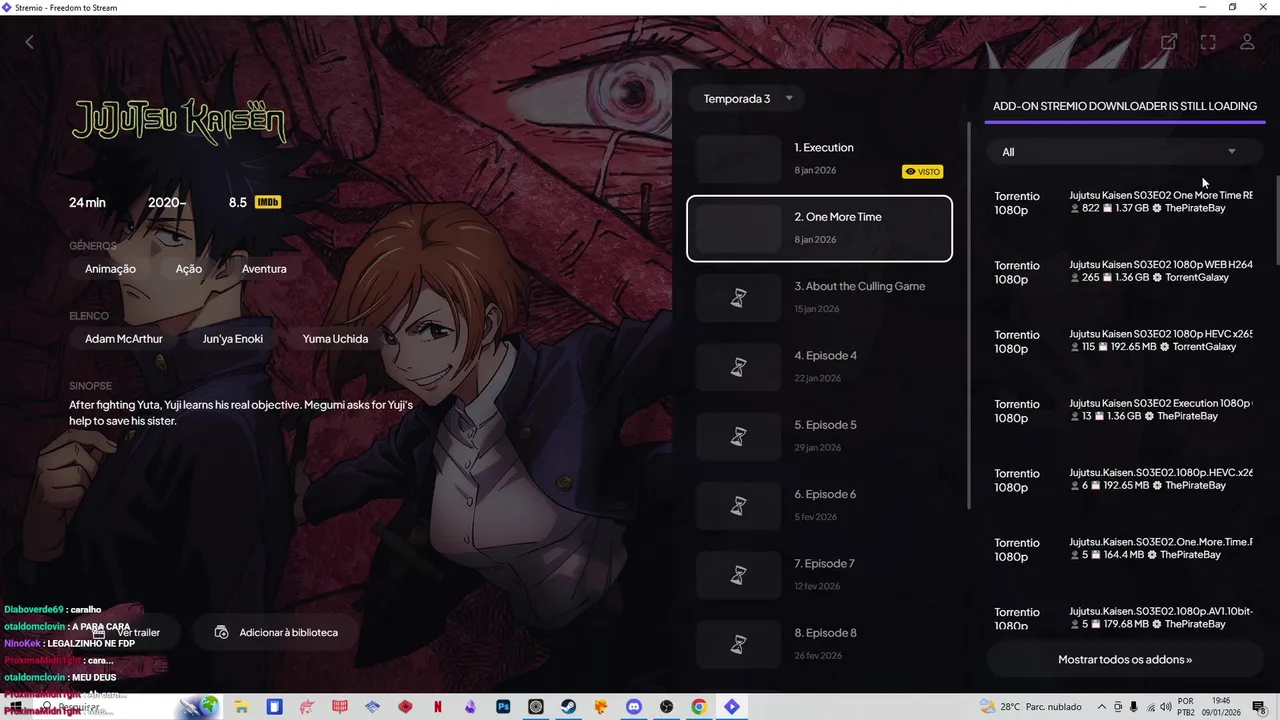Open cast member Jun'ya Enoki

click(233, 339)
